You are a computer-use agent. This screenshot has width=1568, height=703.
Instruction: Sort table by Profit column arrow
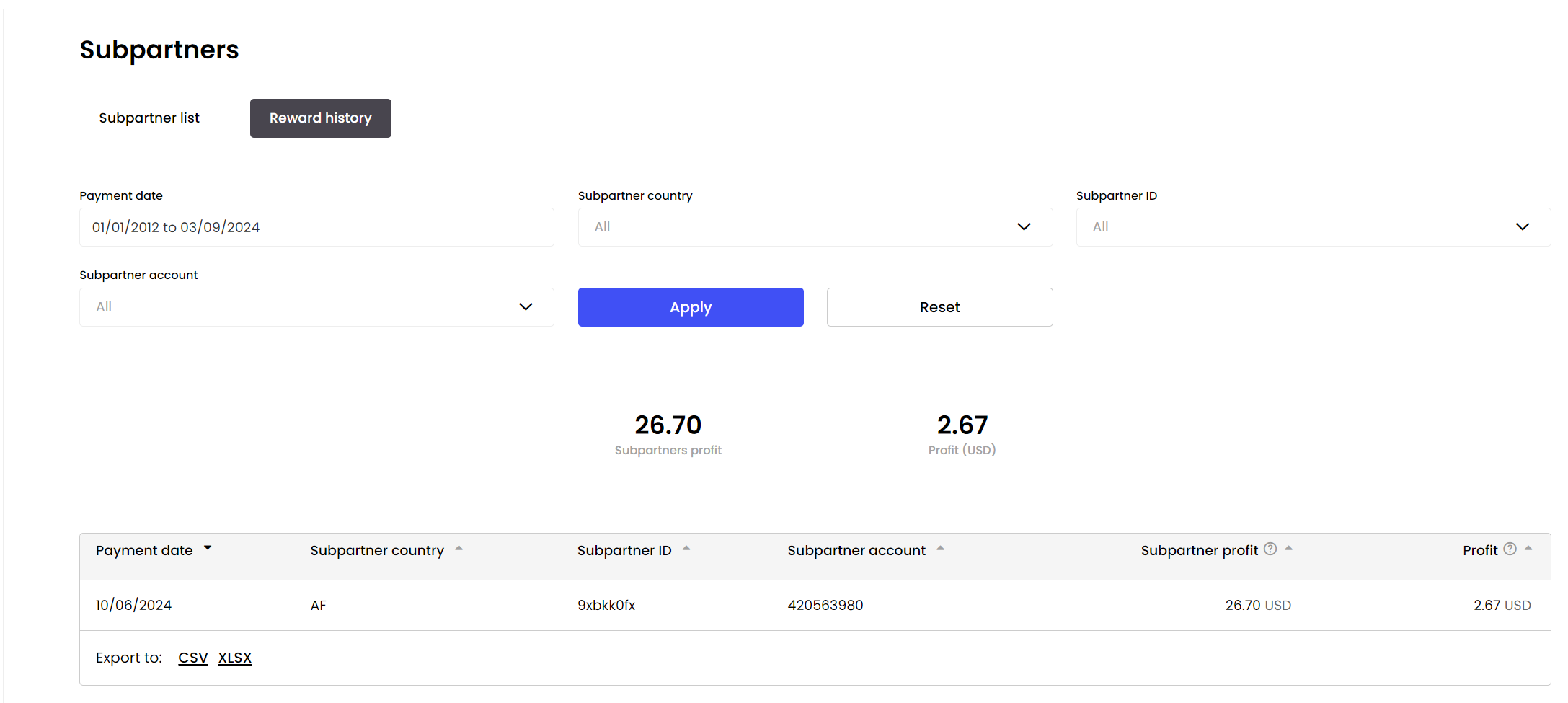pos(1528,549)
